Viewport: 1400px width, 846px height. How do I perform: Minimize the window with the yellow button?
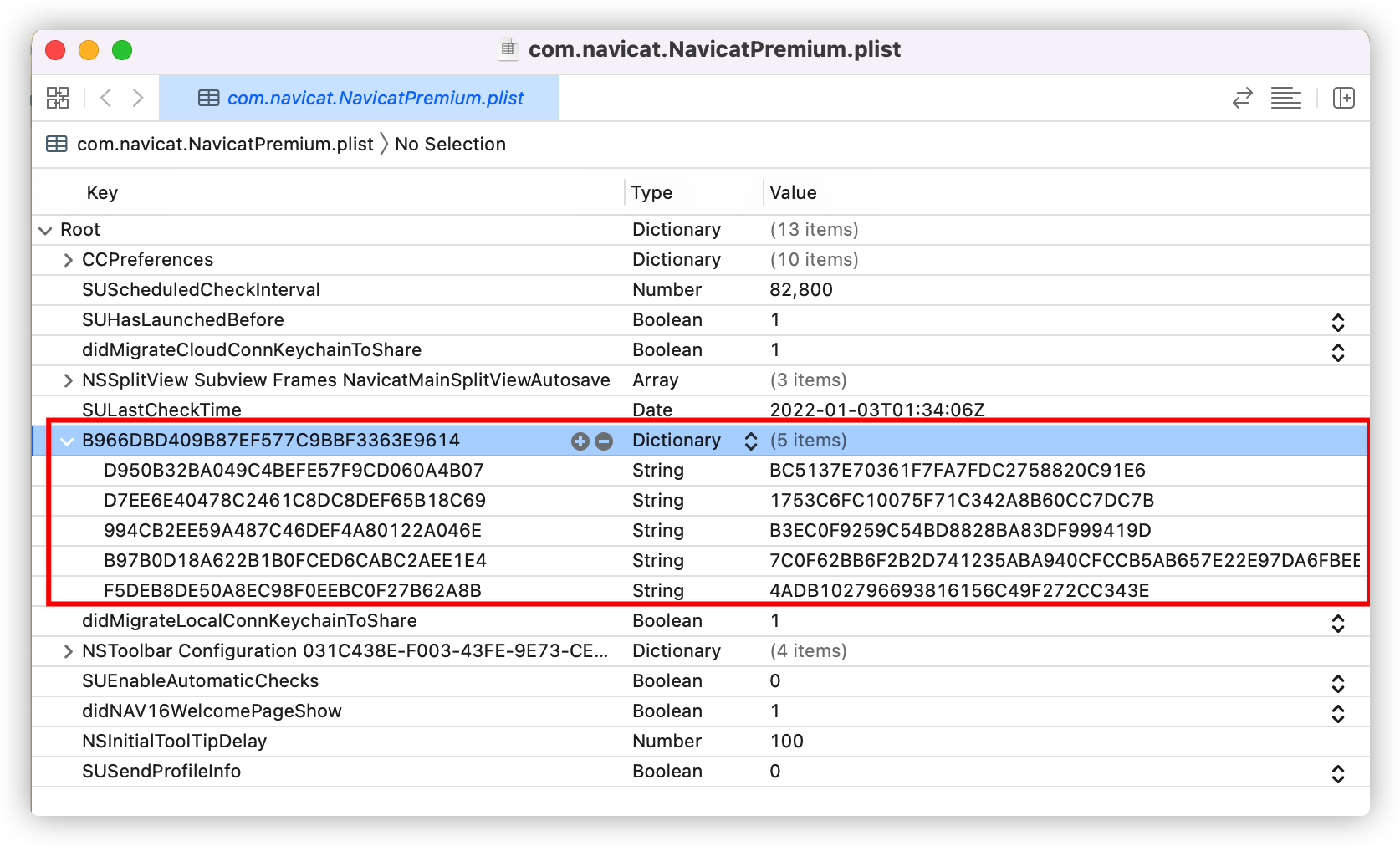[89, 50]
